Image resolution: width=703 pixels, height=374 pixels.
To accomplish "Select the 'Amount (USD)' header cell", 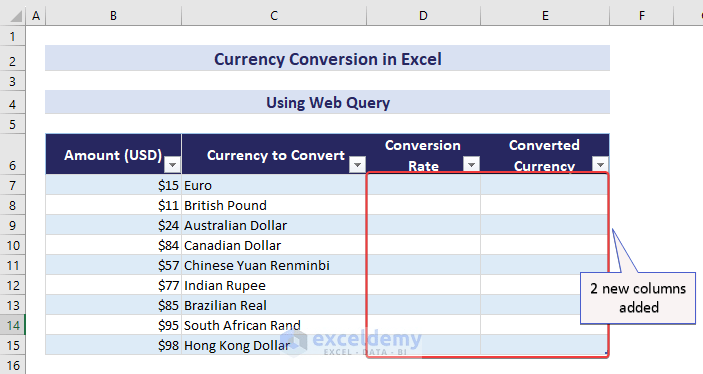I will [113, 154].
